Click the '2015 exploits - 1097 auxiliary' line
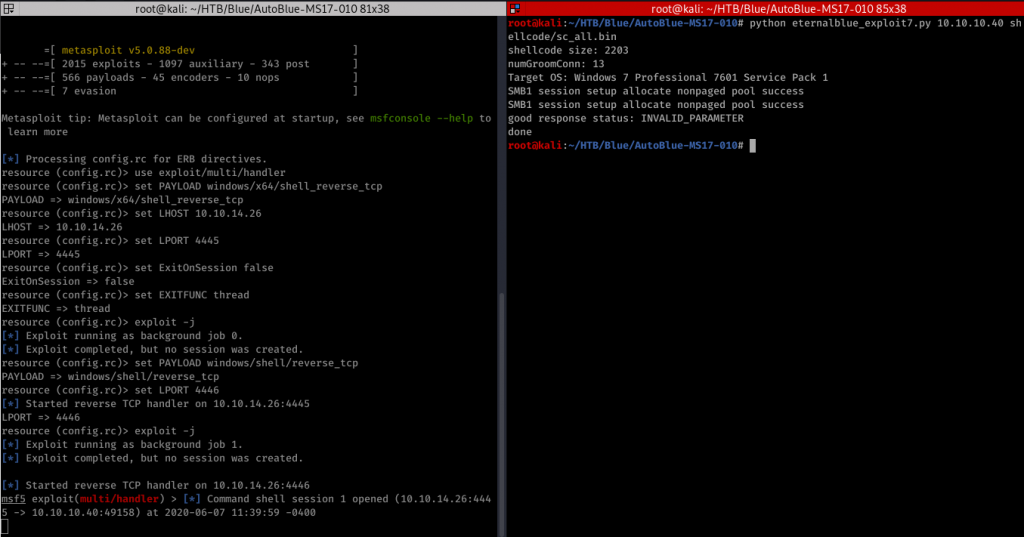 (x=180, y=64)
